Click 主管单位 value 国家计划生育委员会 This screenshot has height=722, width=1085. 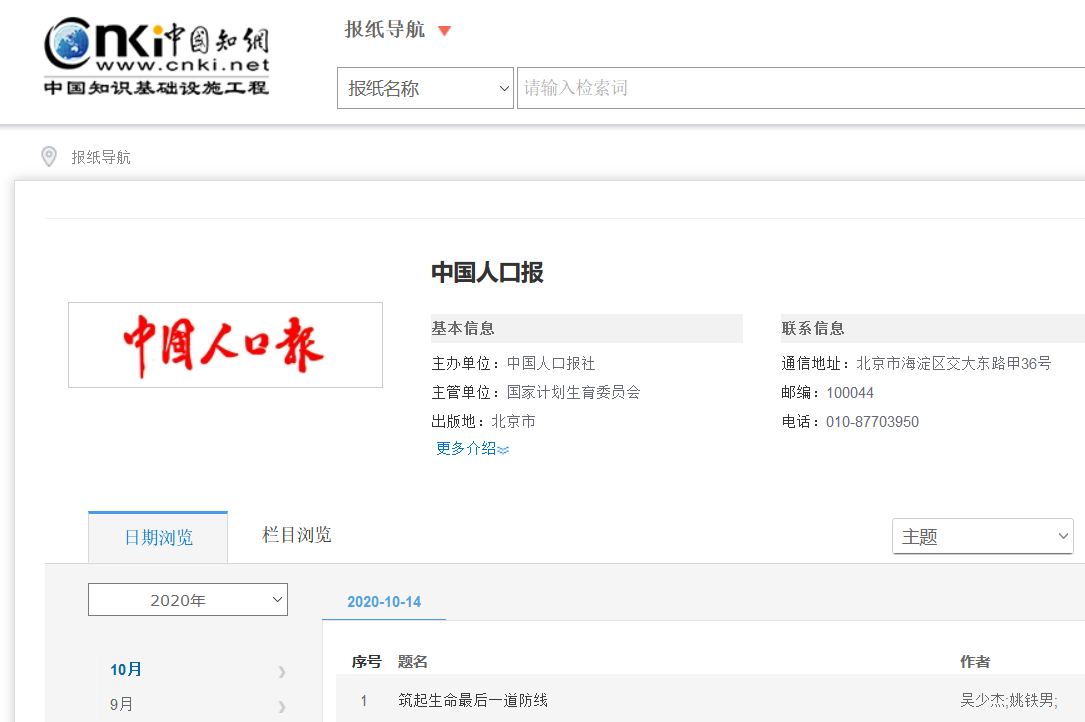click(x=574, y=392)
